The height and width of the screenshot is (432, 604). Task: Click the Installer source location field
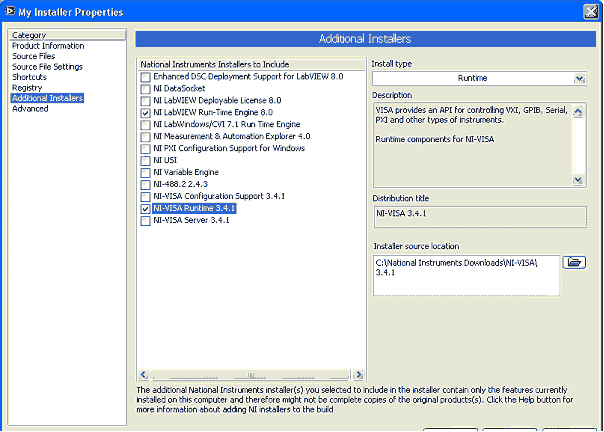(466, 276)
